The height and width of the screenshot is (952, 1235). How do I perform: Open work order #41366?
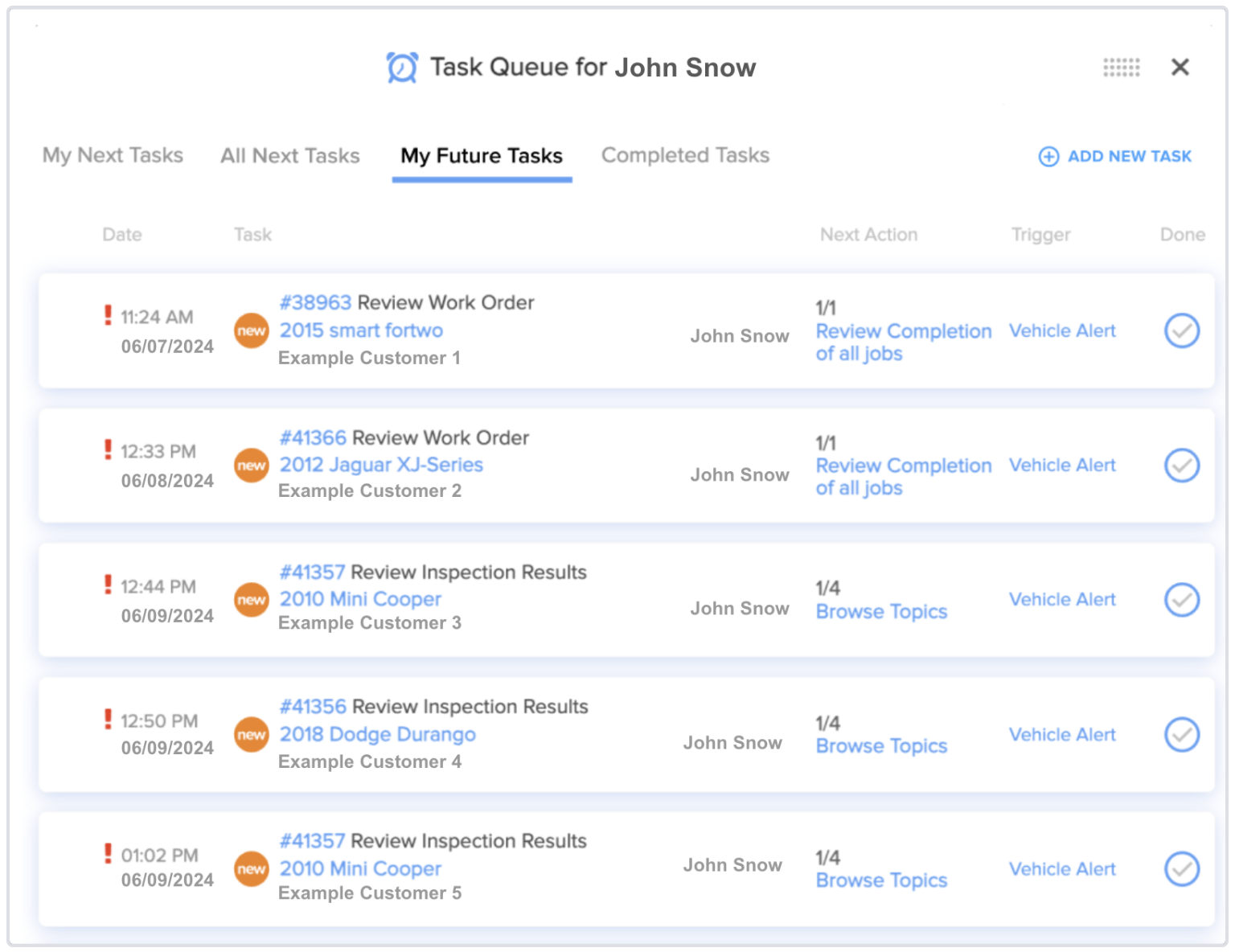pyautogui.click(x=313, y=437)
